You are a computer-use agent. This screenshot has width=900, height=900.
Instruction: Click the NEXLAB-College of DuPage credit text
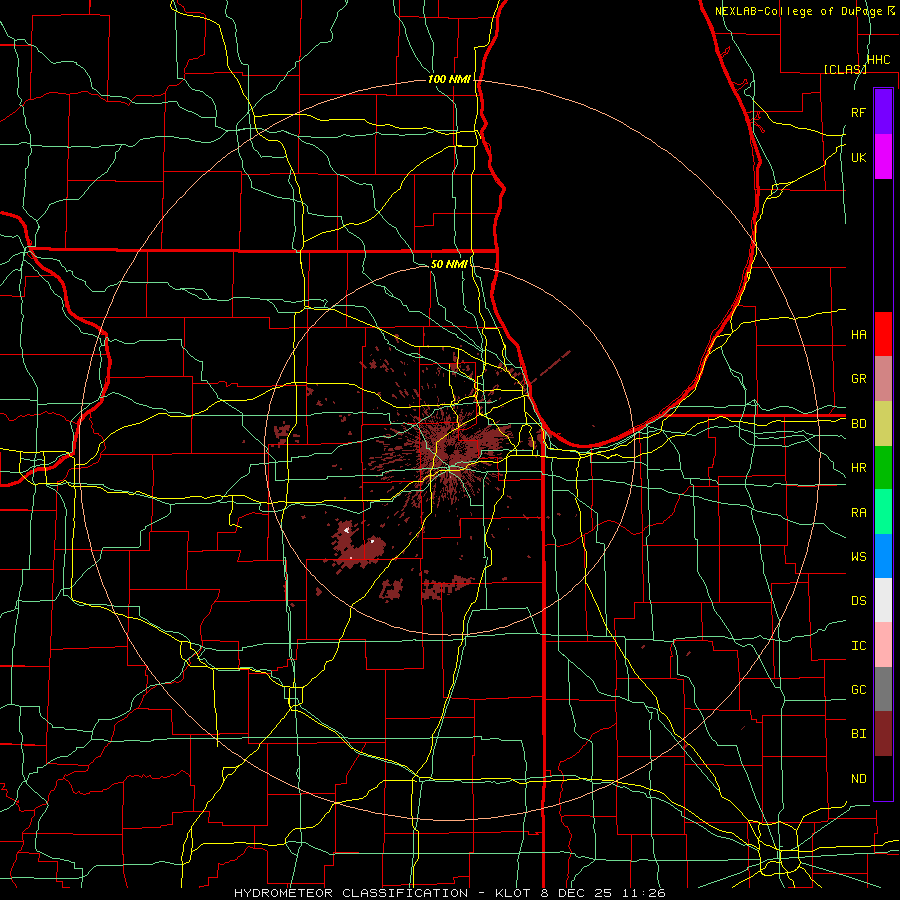point(799,11)
